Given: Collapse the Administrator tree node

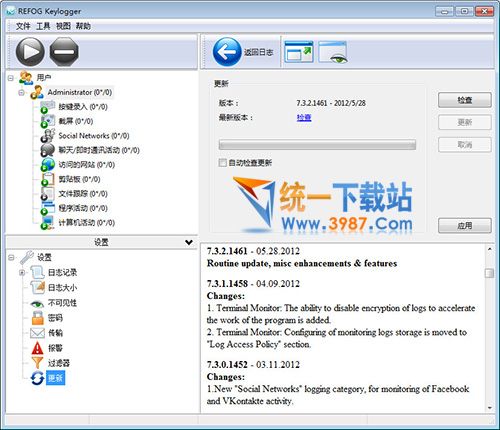Looking at the screenshot, I should pyautogui.click(x=21, y=92).
